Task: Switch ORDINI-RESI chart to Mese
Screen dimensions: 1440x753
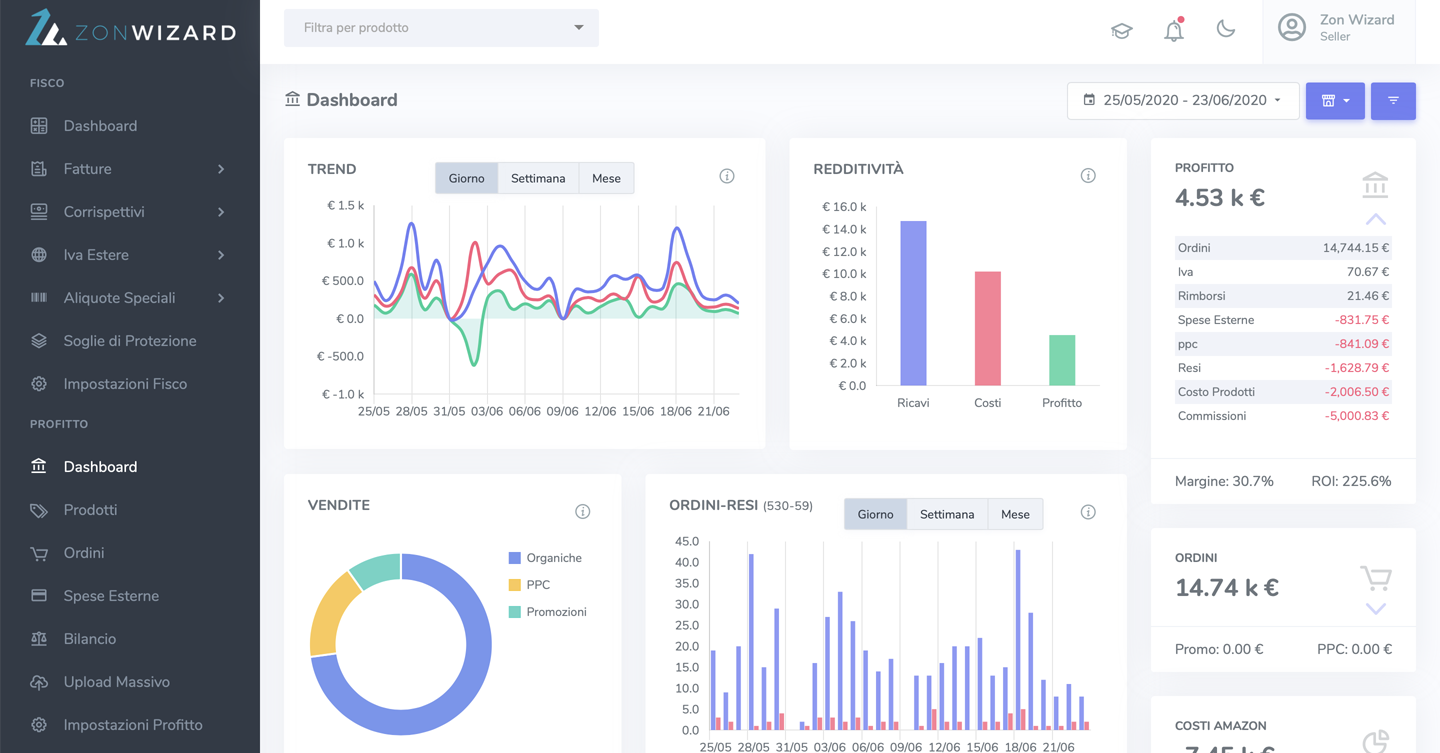Action: pos(1015,514)
